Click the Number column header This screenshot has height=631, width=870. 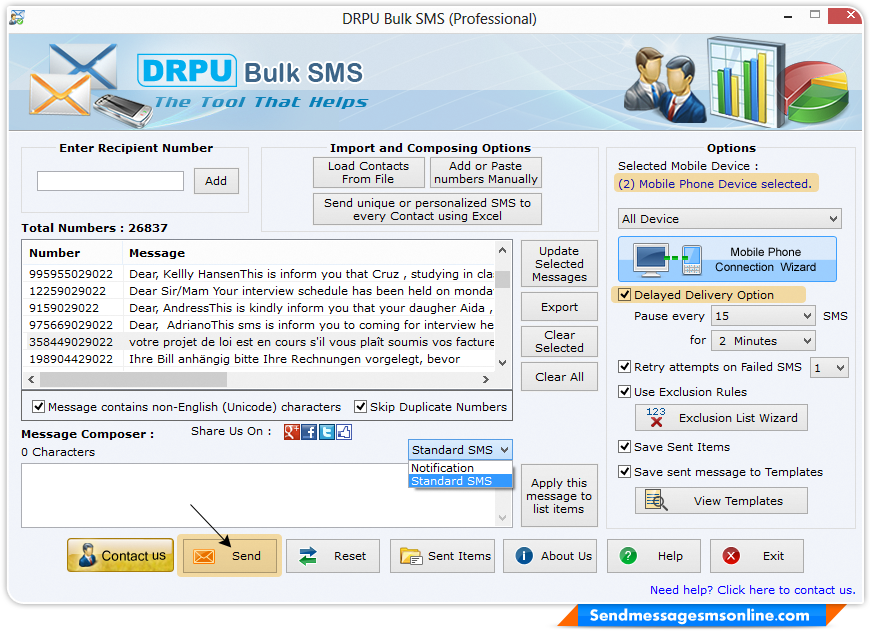tap(73, 253)
